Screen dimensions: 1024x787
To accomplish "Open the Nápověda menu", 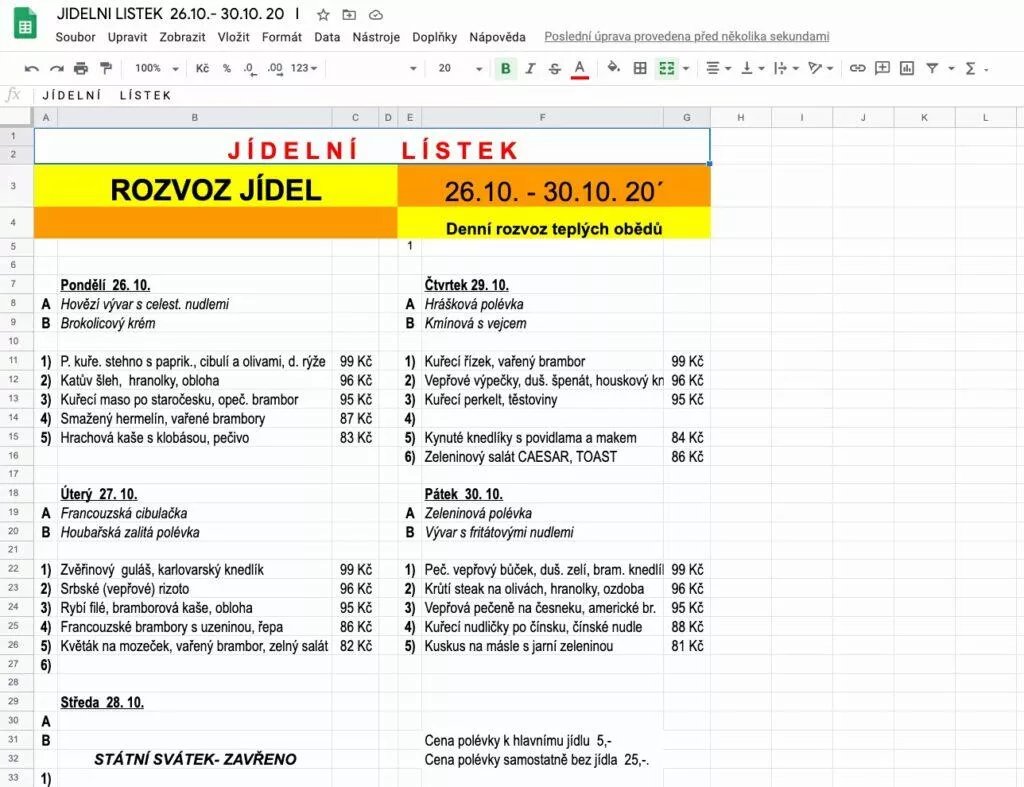I will pyautogui.click(x=497, y=37).
